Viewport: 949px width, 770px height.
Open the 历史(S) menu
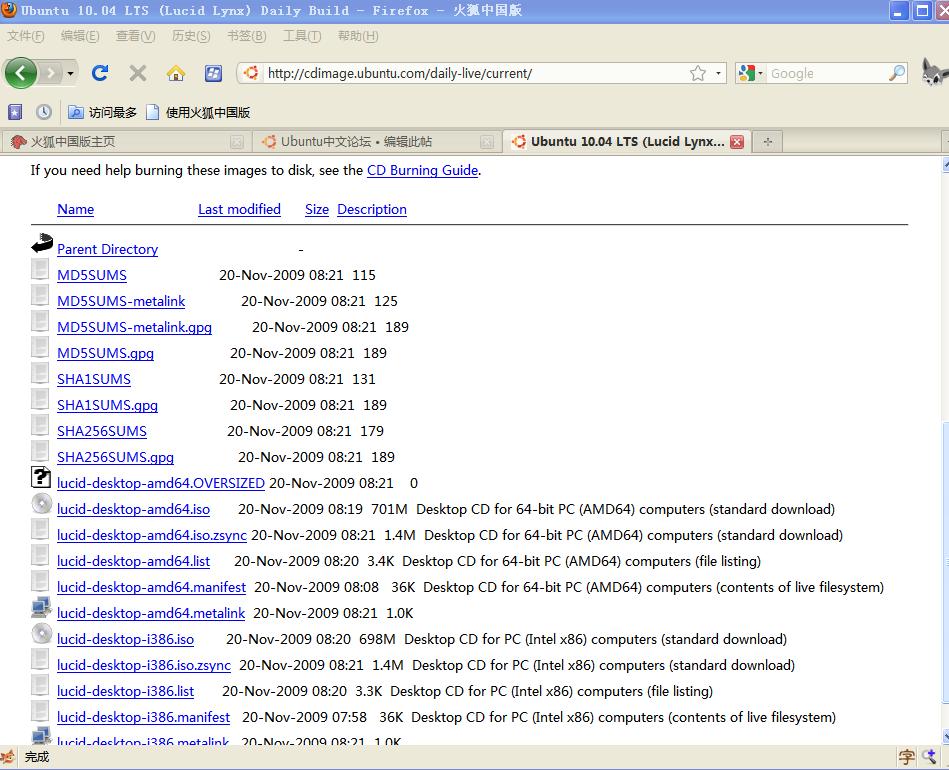(x=191, y=36)
